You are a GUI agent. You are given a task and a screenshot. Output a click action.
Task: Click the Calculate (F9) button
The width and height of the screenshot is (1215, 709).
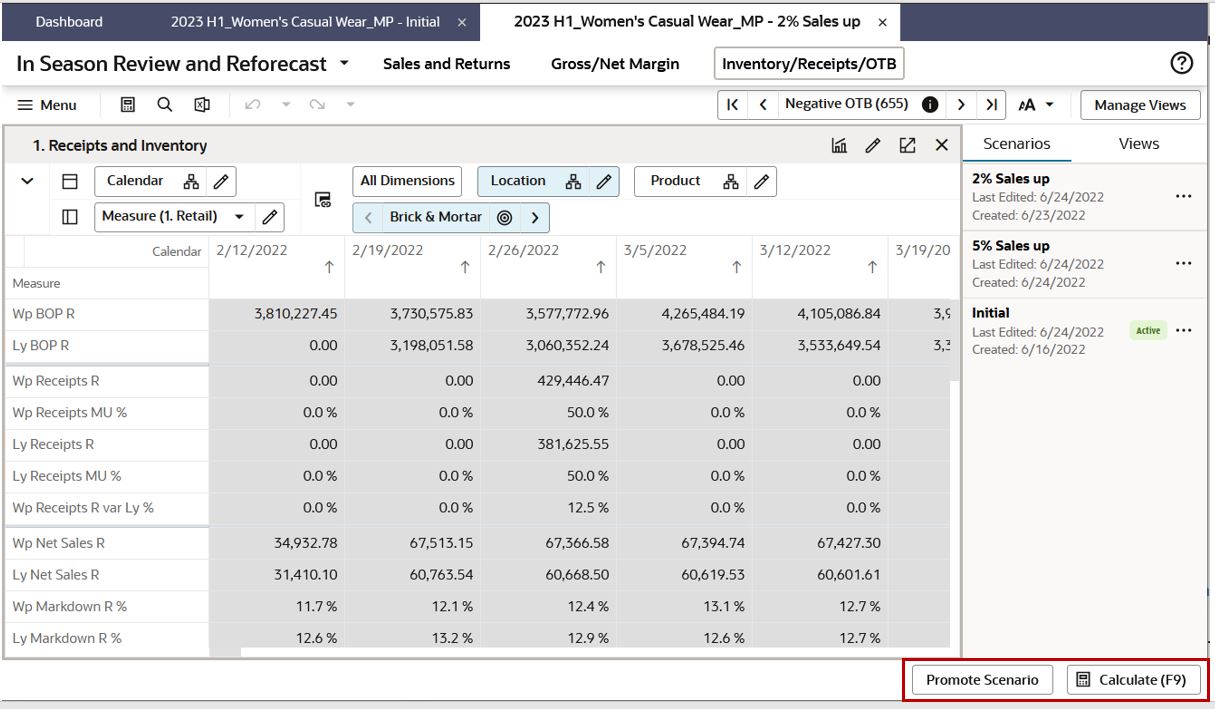tap(1133, 680)
